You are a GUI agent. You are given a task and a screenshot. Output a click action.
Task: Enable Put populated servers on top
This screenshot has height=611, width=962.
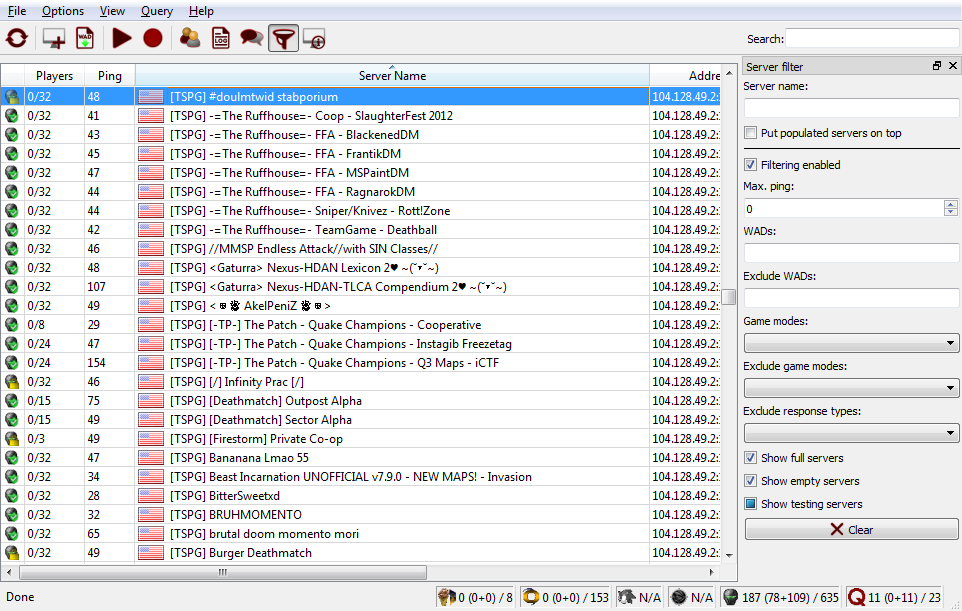click(751, 133)
